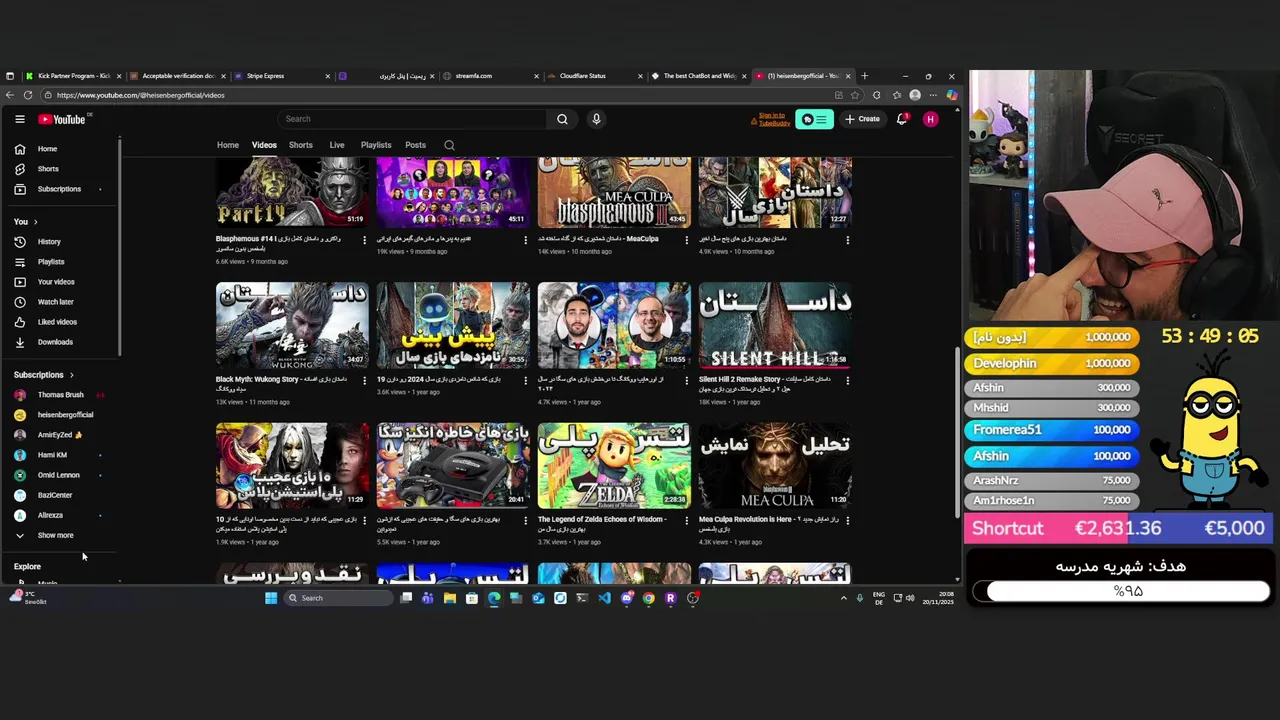
Task: Select the Videos channel tab
Action: 264,145
